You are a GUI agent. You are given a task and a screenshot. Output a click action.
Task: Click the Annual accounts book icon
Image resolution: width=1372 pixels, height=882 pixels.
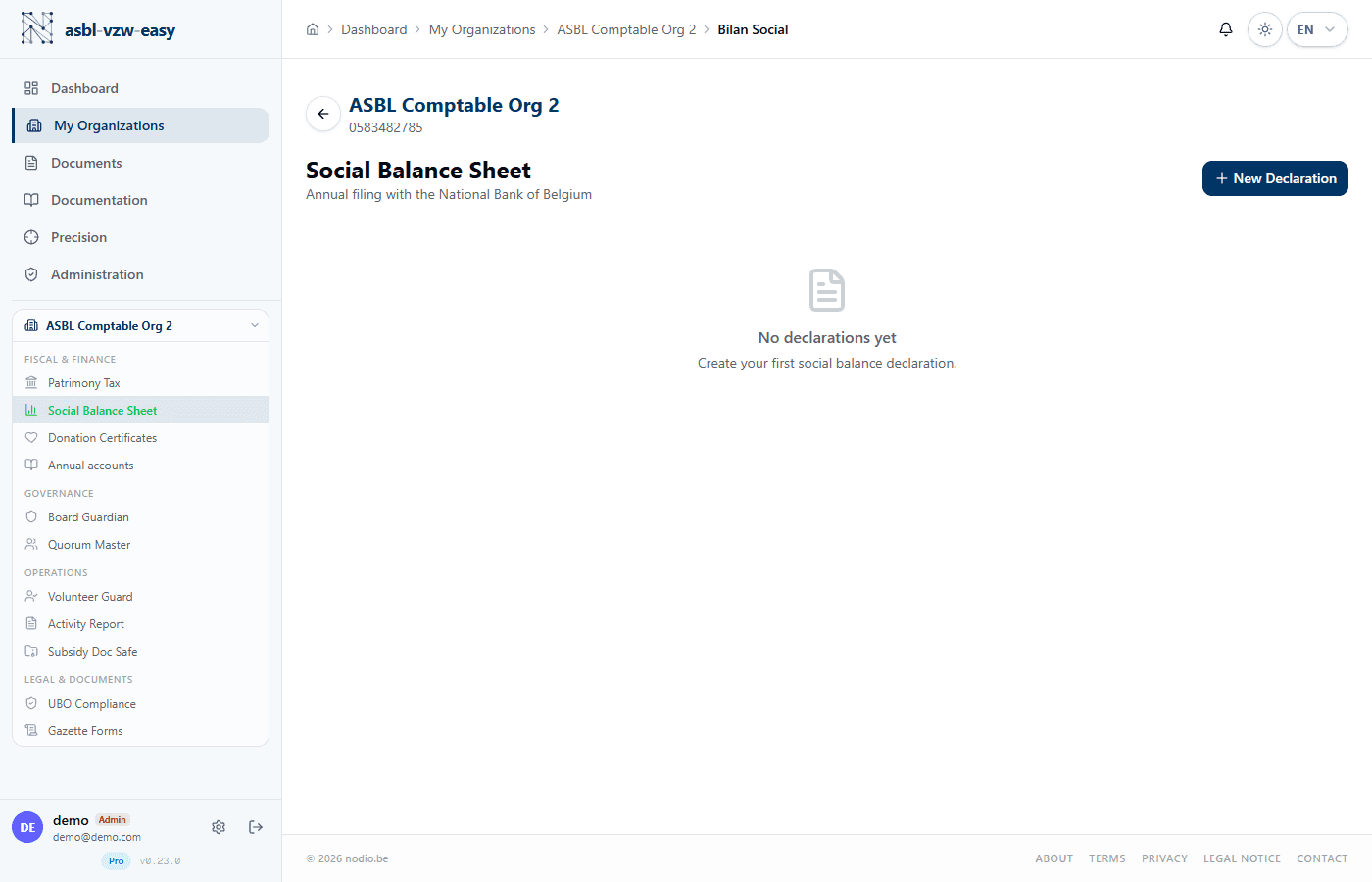pos(31,465)
